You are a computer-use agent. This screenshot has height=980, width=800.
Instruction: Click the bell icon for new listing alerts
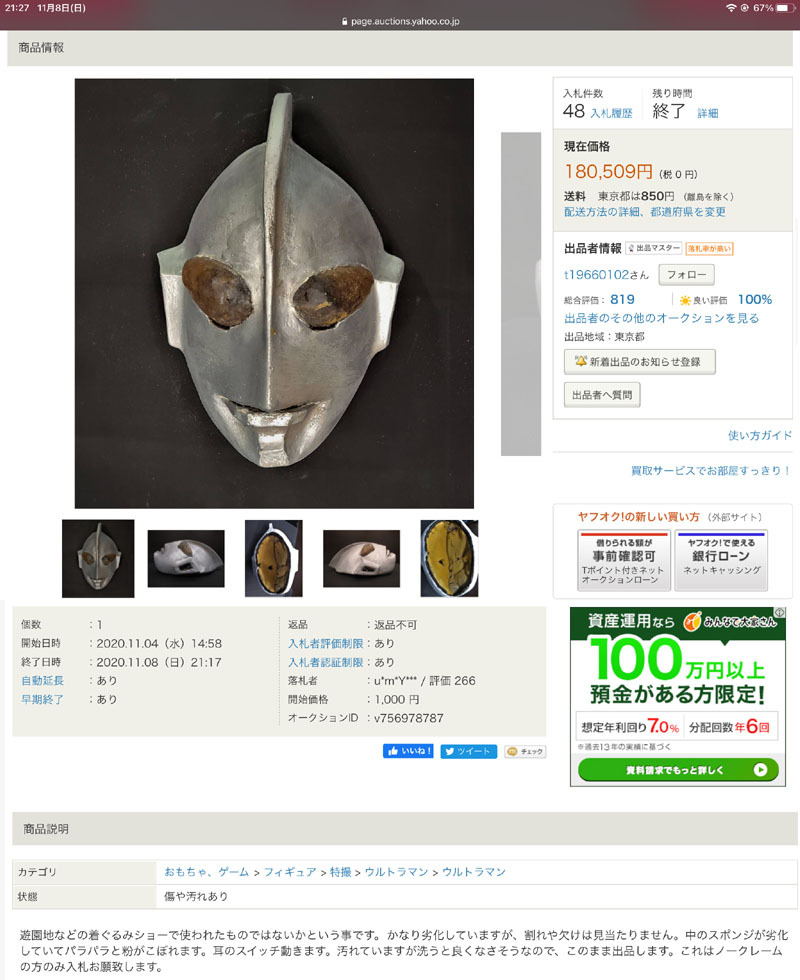581,361
